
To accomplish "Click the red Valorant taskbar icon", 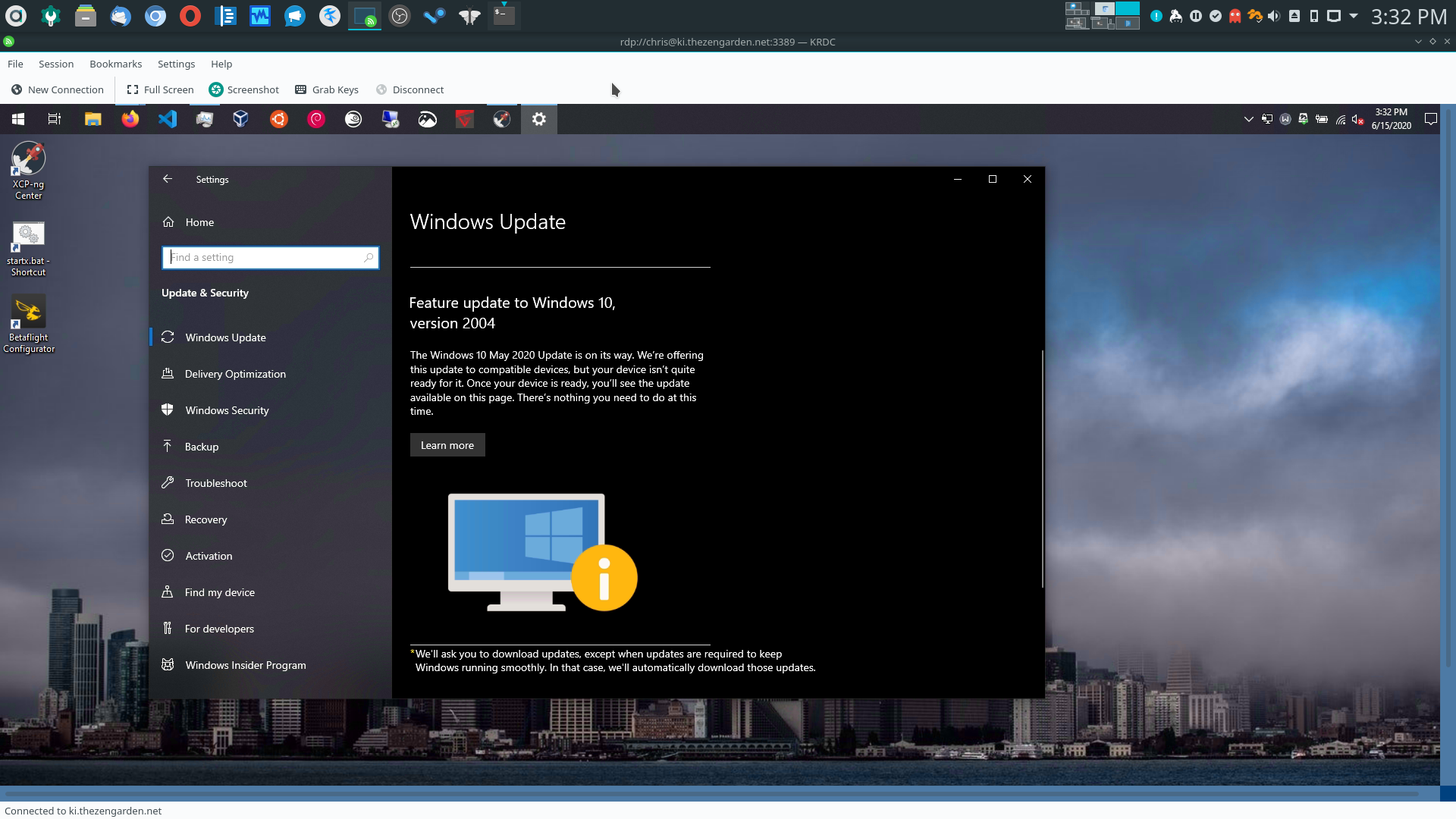I will point(465,119).
